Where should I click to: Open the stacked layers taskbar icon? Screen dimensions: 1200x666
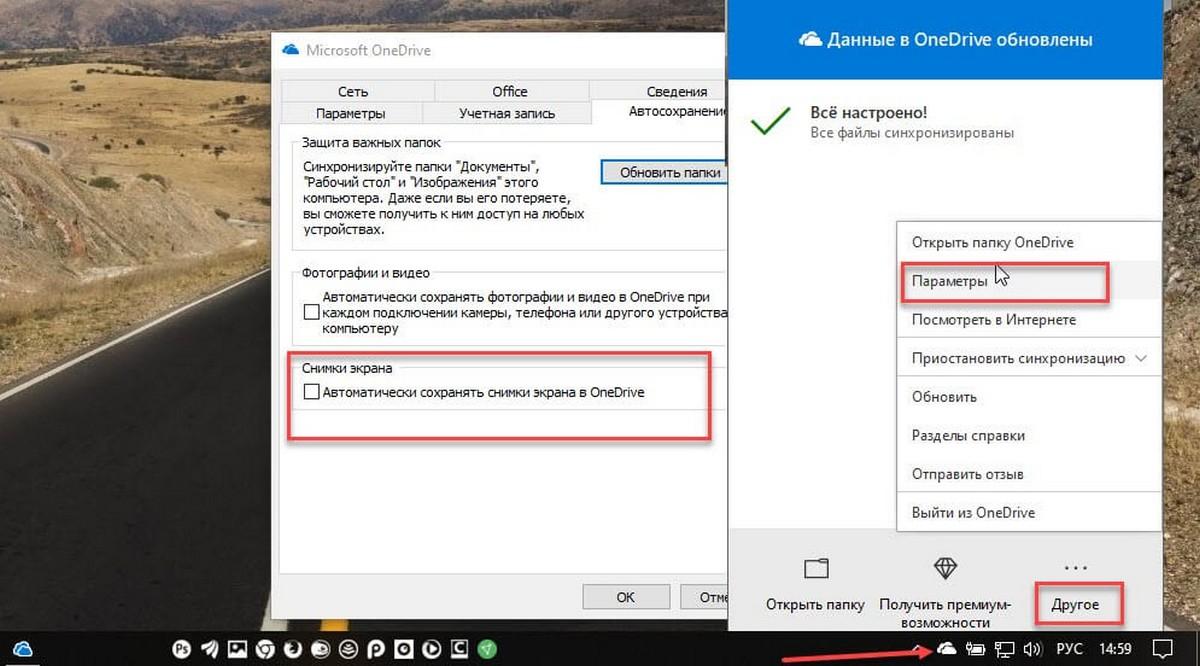348,649
